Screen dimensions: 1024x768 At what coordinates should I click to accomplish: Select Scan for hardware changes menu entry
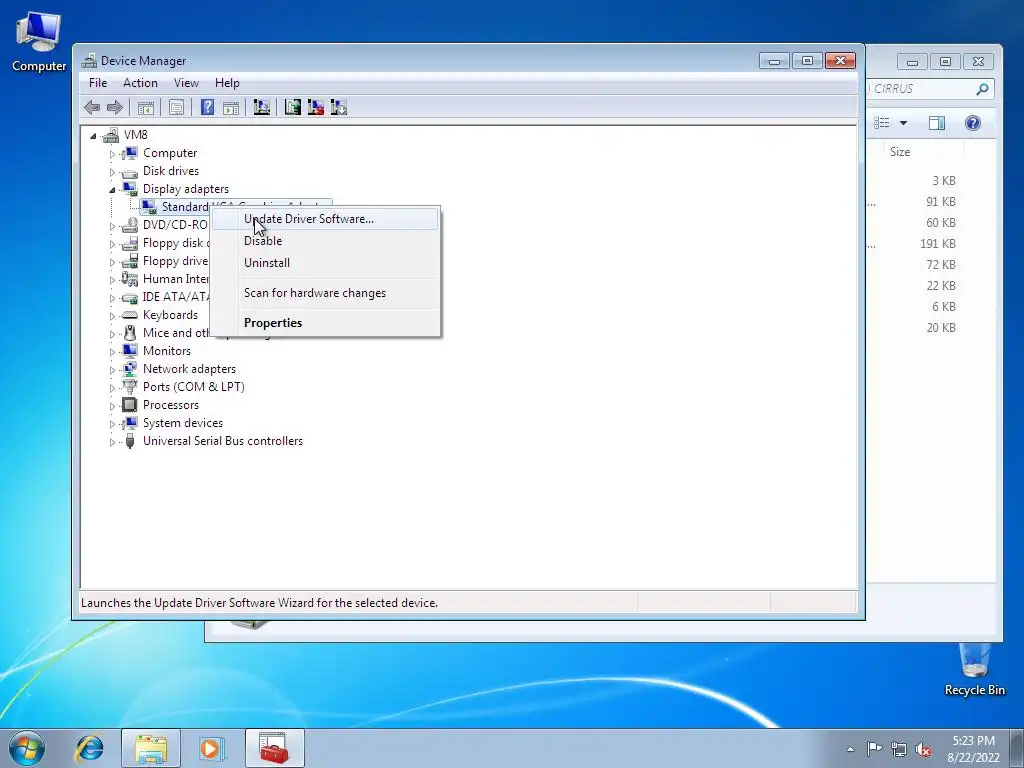point(325,293)
